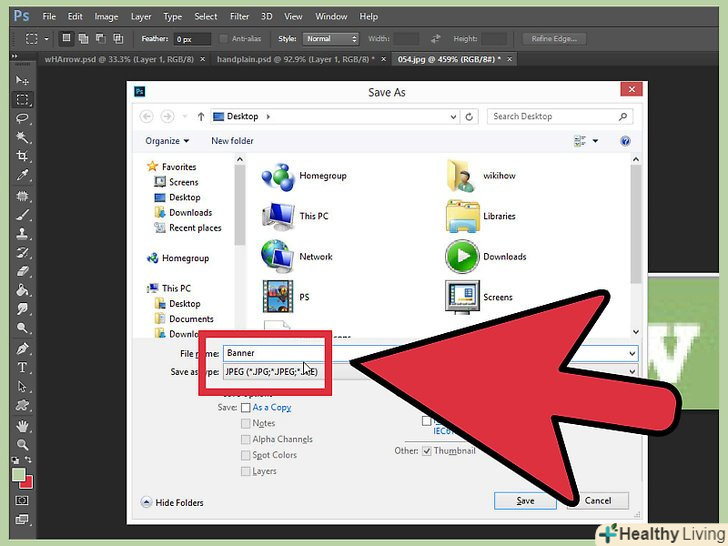Enable the As a Copy checkbox
The width and height of the screenshot is (728, 546).
point(245,408)
